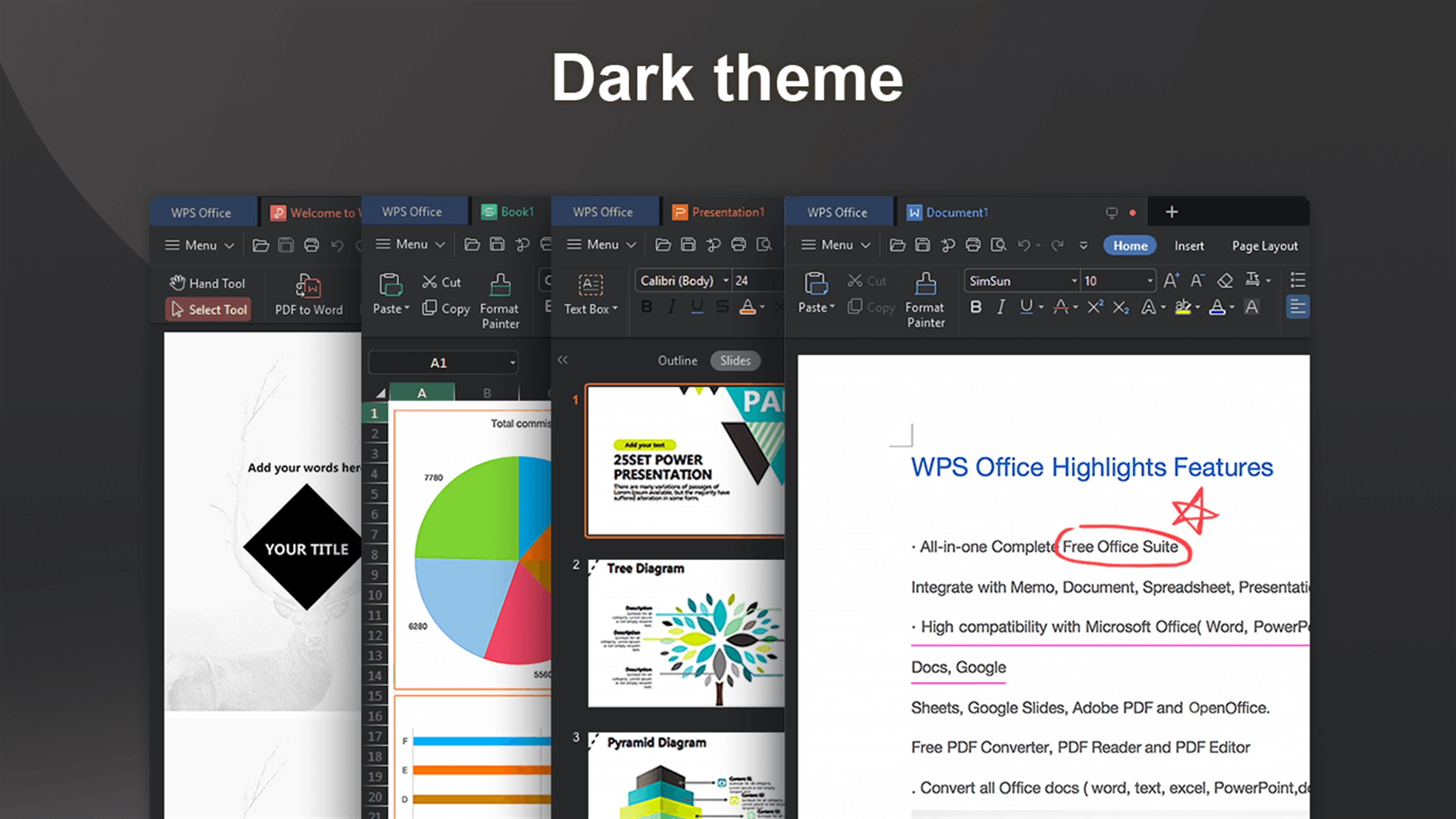The width and height of the screenshot is (1456, 819).
Task: Open the Page Layout ribbon tab
Action: coord(1264,246)
